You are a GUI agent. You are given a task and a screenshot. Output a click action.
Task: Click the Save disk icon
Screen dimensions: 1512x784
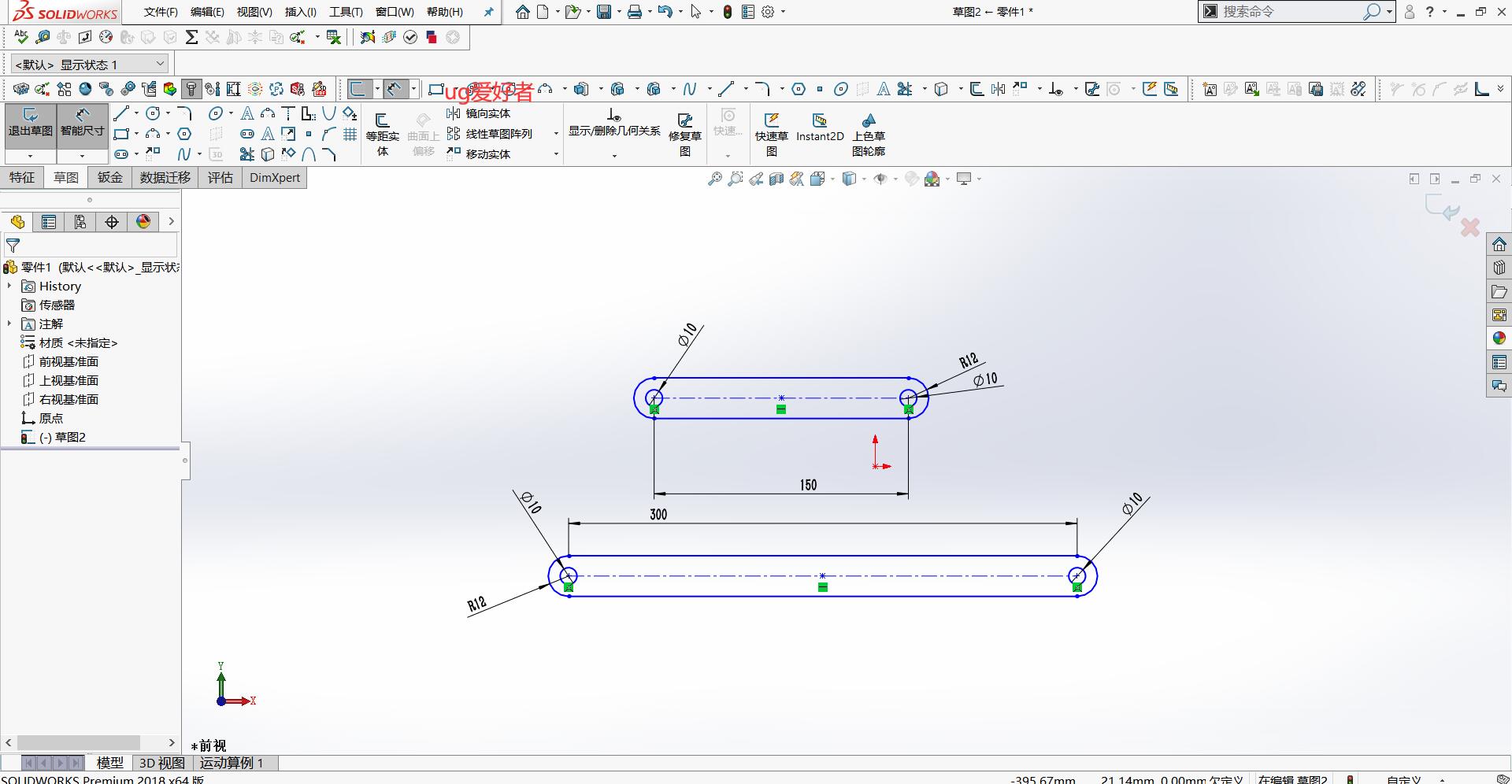pos(604,12)
